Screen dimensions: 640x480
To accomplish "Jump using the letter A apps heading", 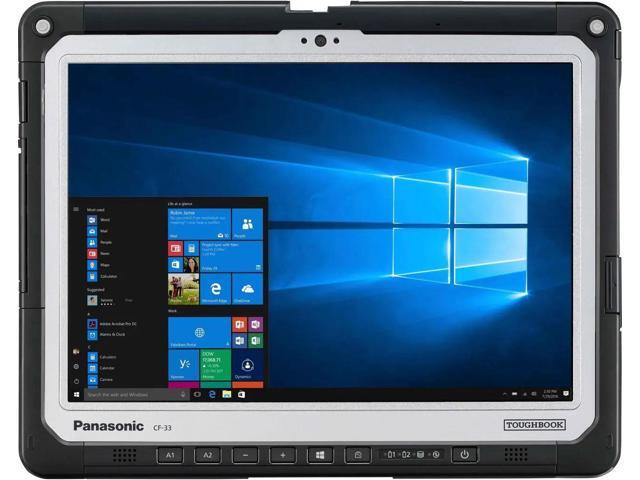I will click(x=89, y=314).
